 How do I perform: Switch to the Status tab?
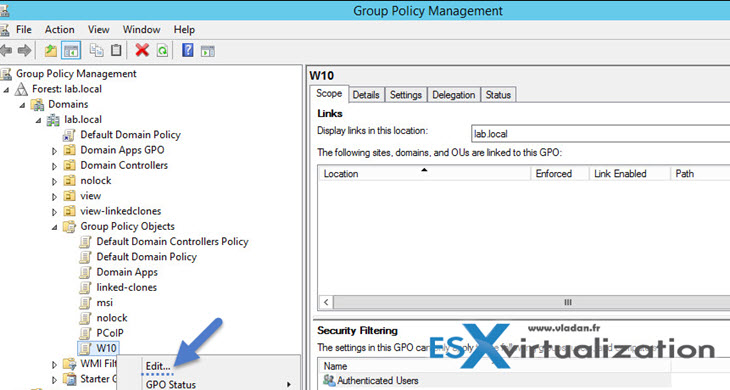coord(498,95)
